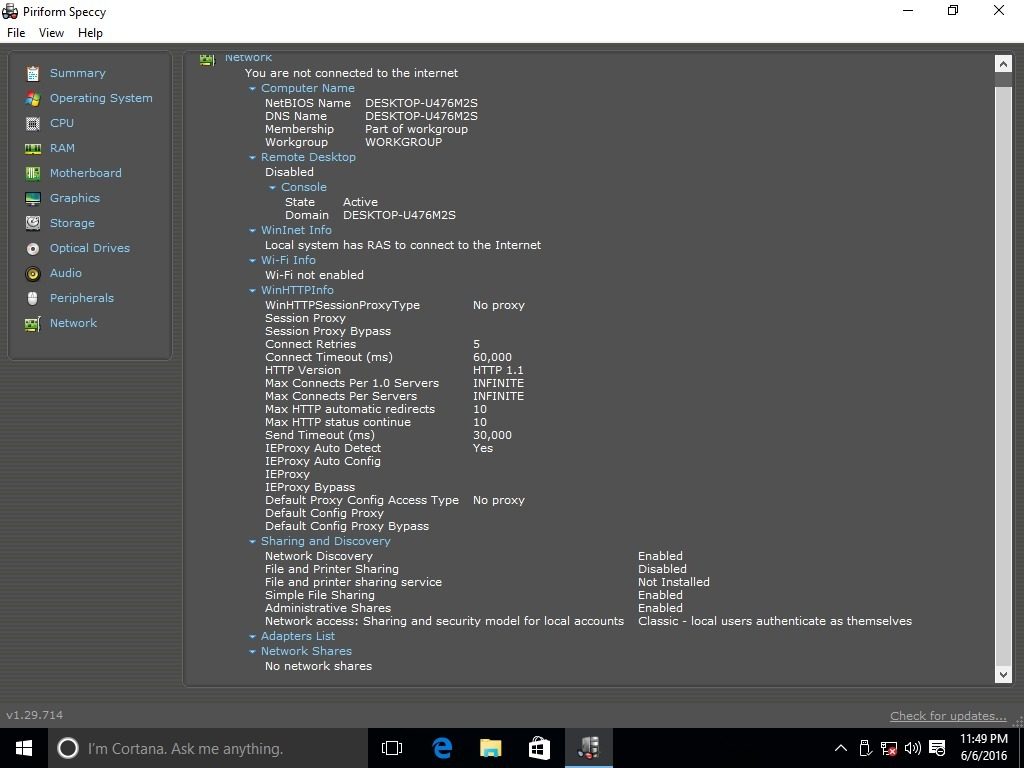The width and height of the screenshot is (1024, 768).
Task: Open the File menu
Action: [x=16, y=33]
